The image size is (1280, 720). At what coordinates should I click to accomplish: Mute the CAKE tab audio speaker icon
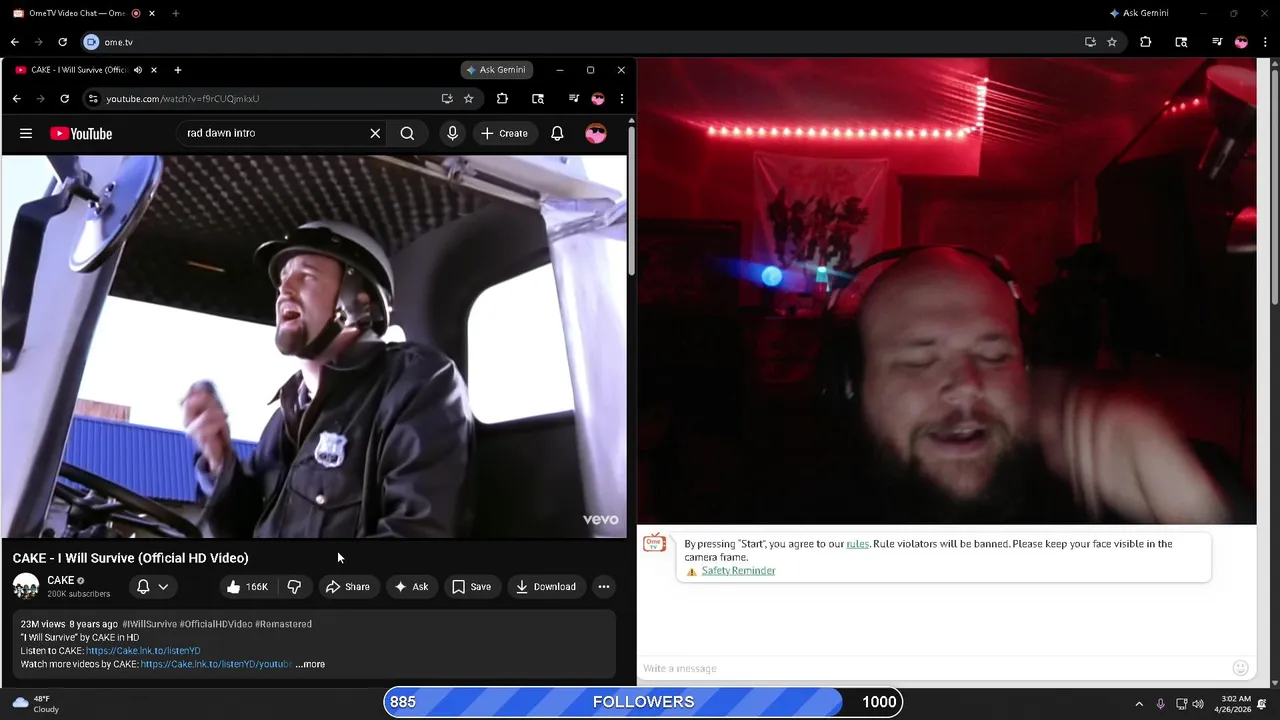138,70
